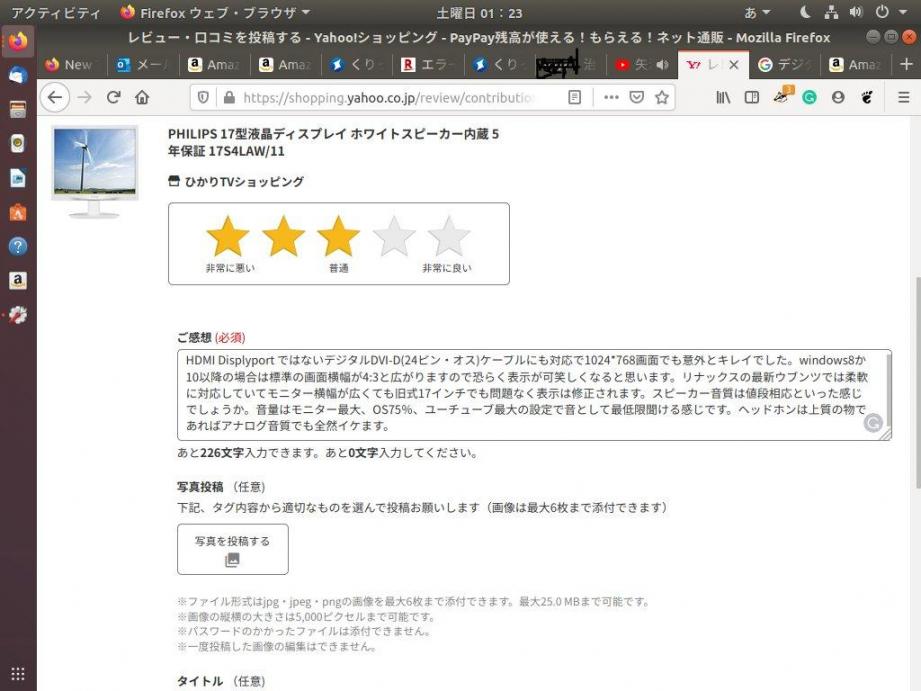Click the Grammarly badge in the review textarea
The image size is (921, 691).
[873, 422]
